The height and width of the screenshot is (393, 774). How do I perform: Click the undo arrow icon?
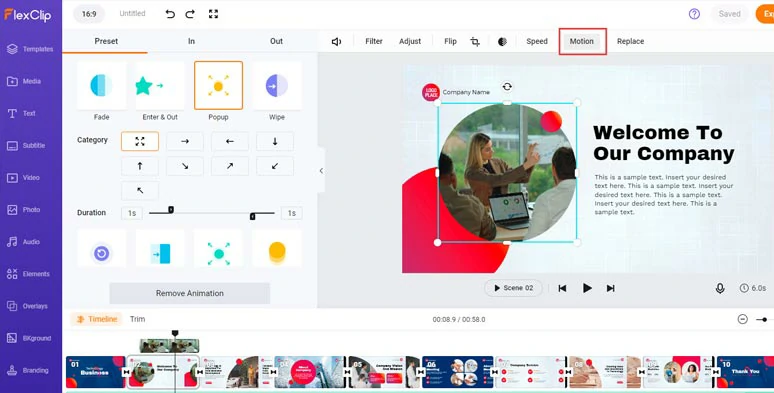(x=170, y=14)
